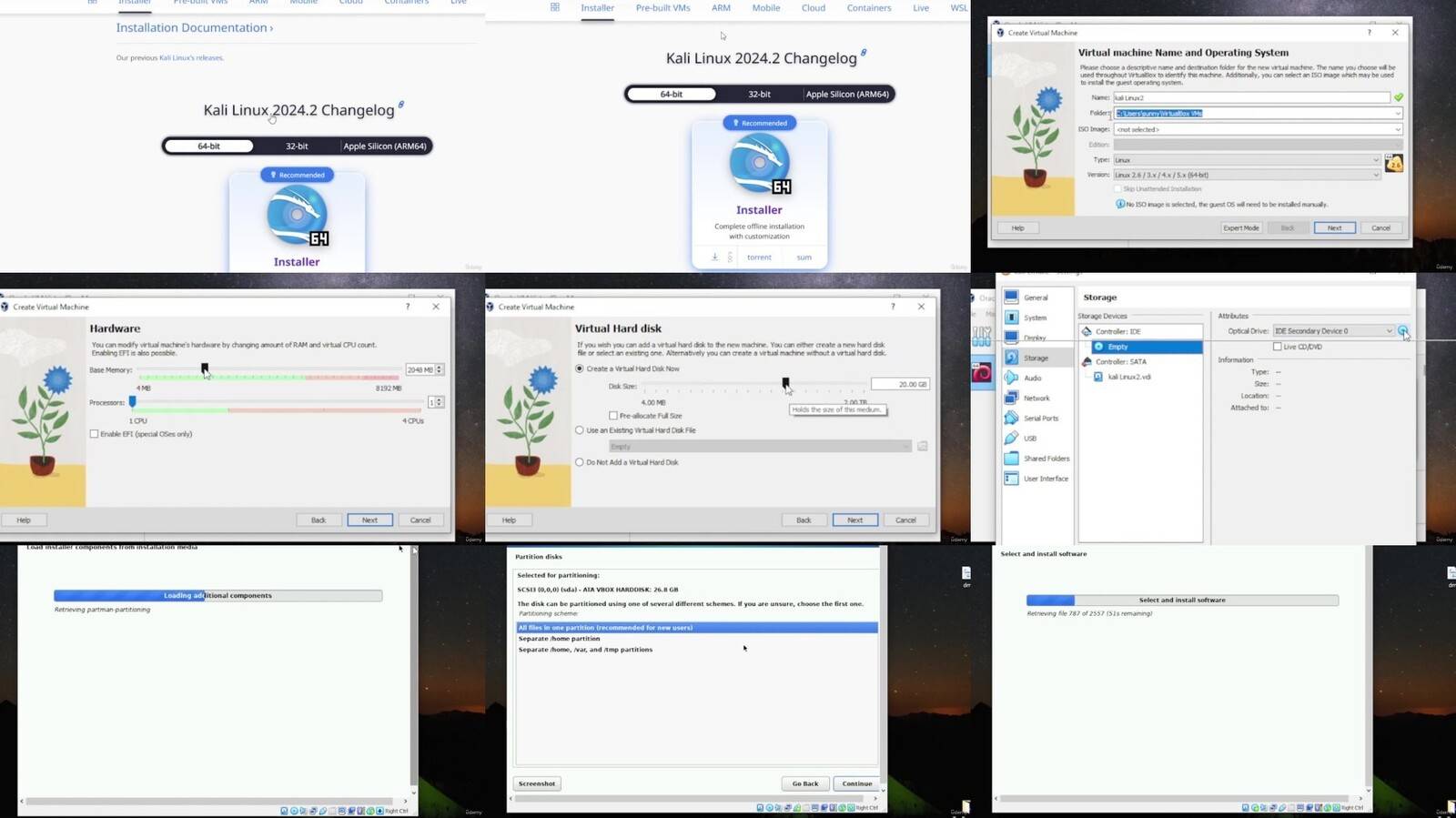Select Create a Virtual Hard Disk Now
The image size is (1456, 818).
click(x=580, y=369)
